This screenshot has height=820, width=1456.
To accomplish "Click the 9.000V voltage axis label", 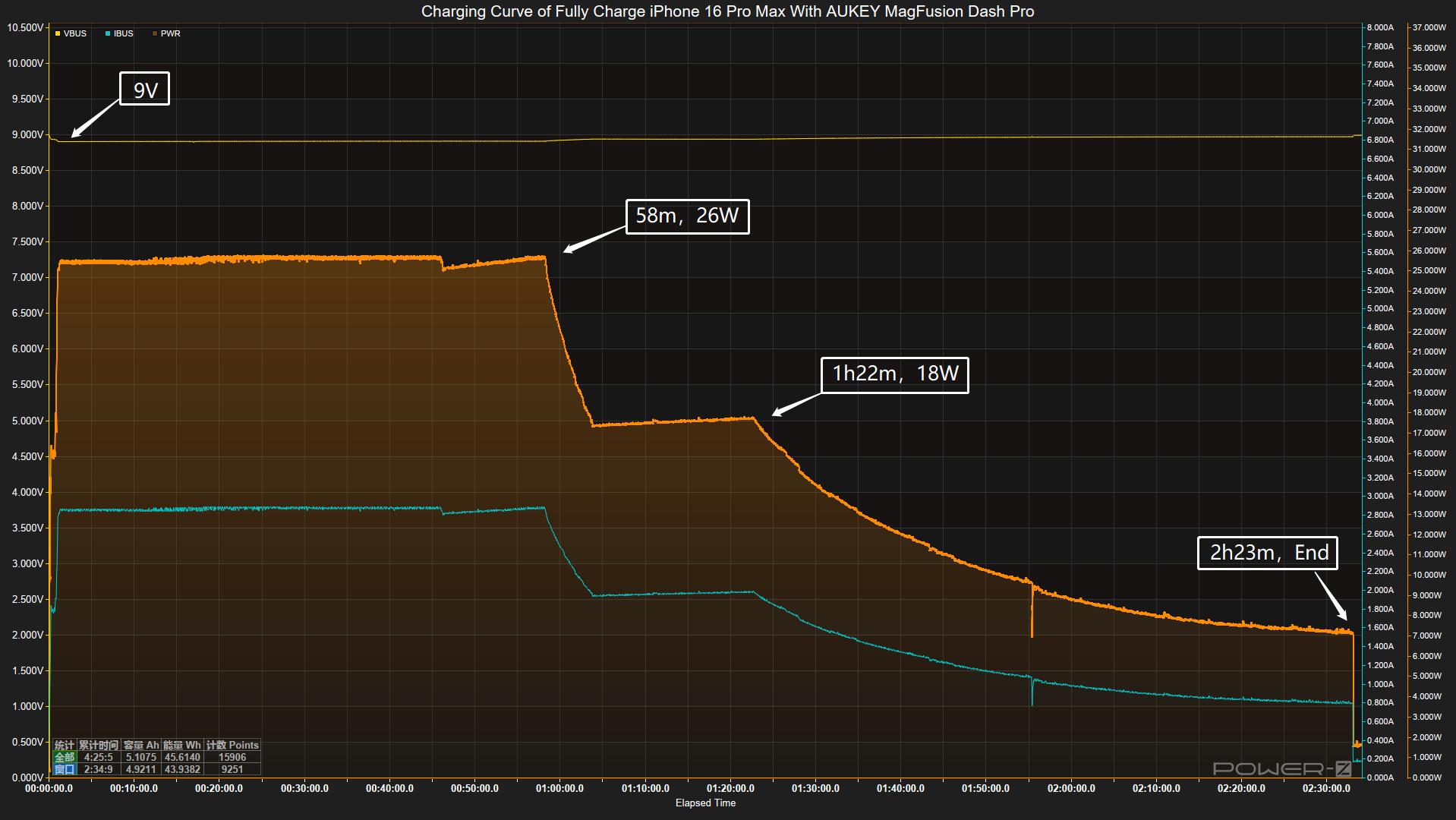I will (27, 134).
